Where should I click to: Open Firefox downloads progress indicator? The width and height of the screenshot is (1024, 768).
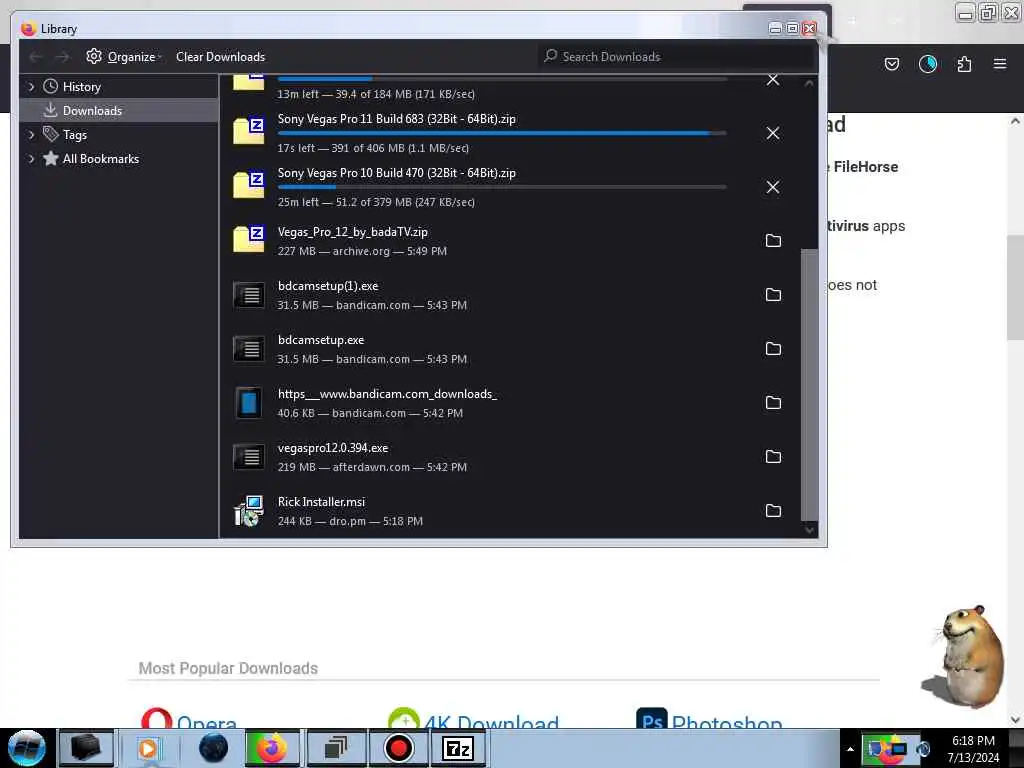click(x=928, y=64)
